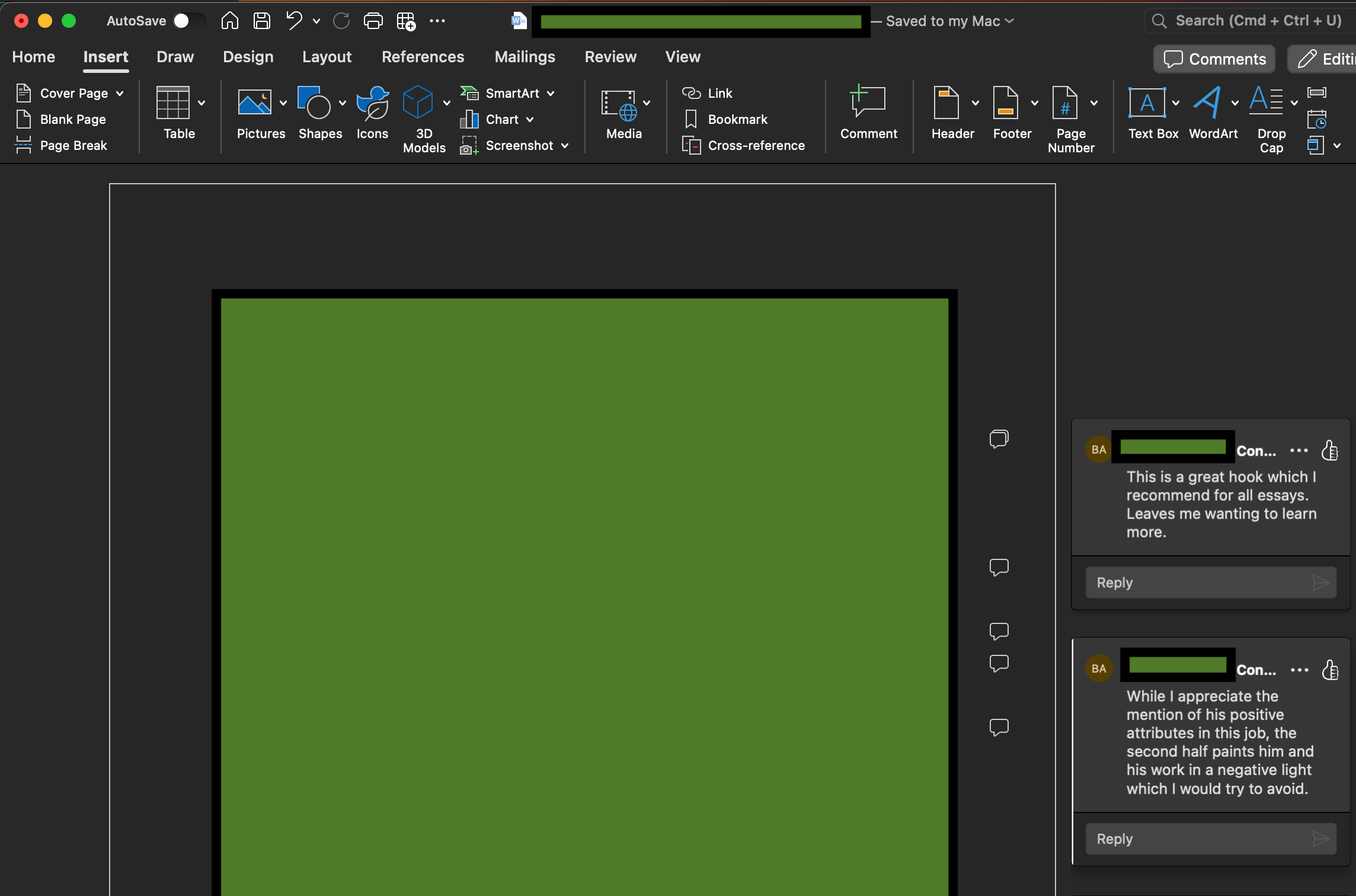1356x896 pixels.
Task: Toggle the AutoSave switch
Action: (x=189, y=21)
